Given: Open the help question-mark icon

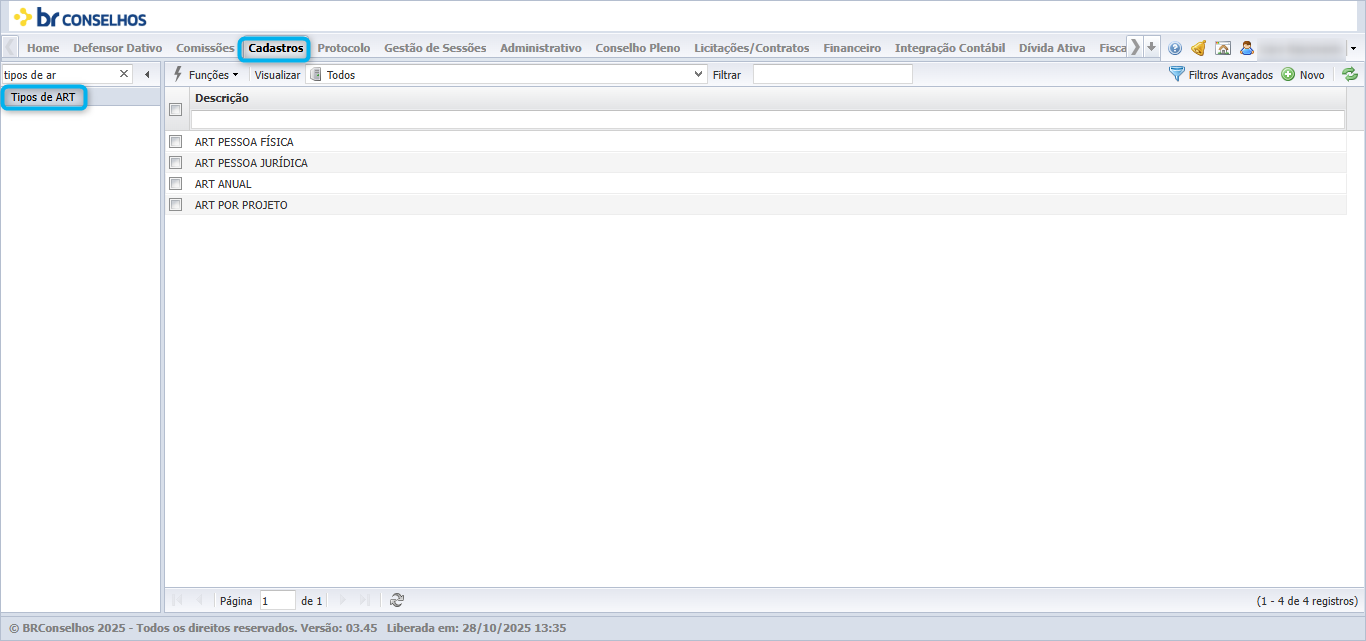Looking at the screenshot, I should [x=1175, y=48].
